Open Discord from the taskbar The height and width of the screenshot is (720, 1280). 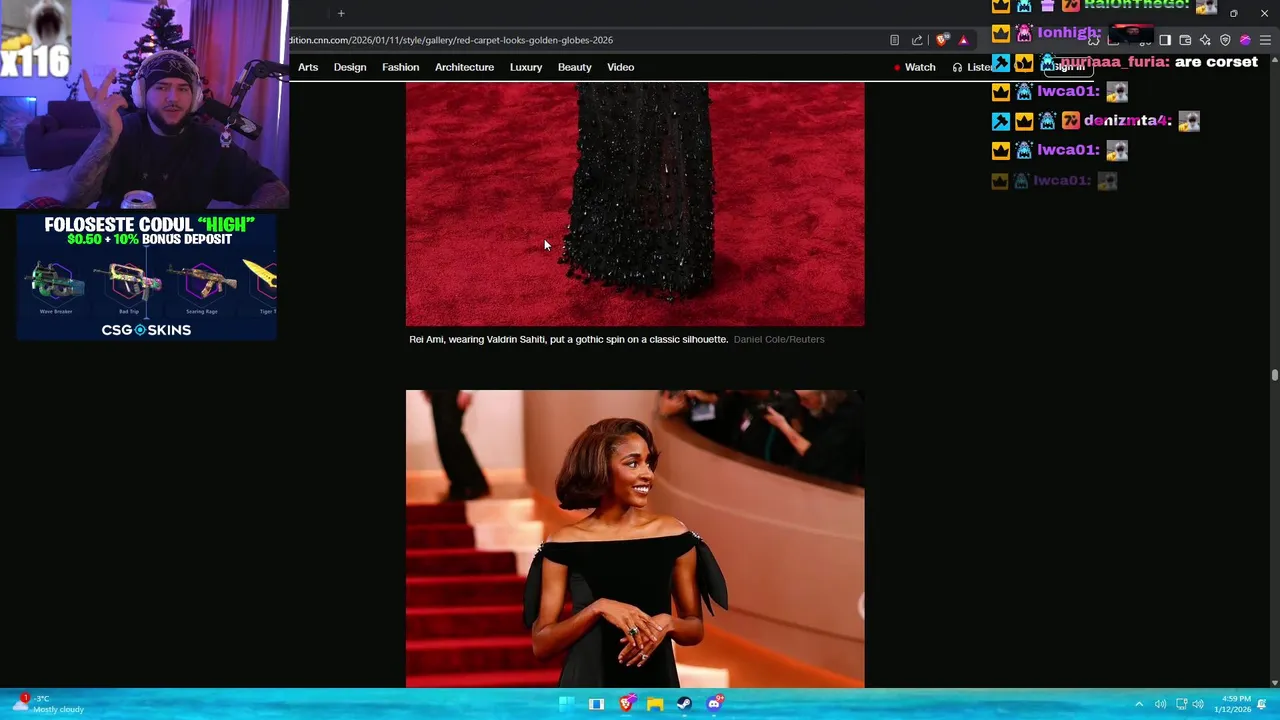[714, 704]
